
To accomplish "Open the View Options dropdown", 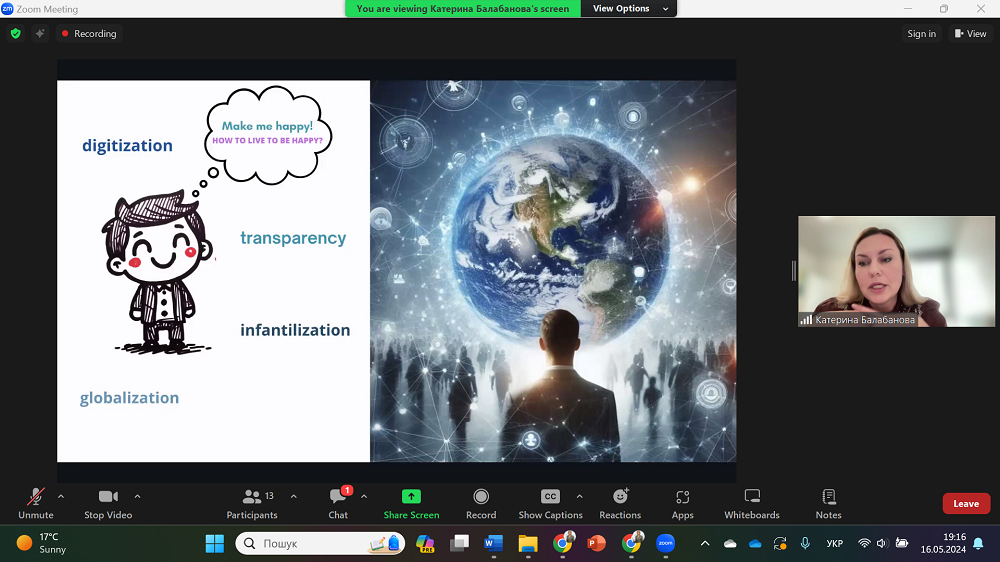I will (x=621, y=8).
